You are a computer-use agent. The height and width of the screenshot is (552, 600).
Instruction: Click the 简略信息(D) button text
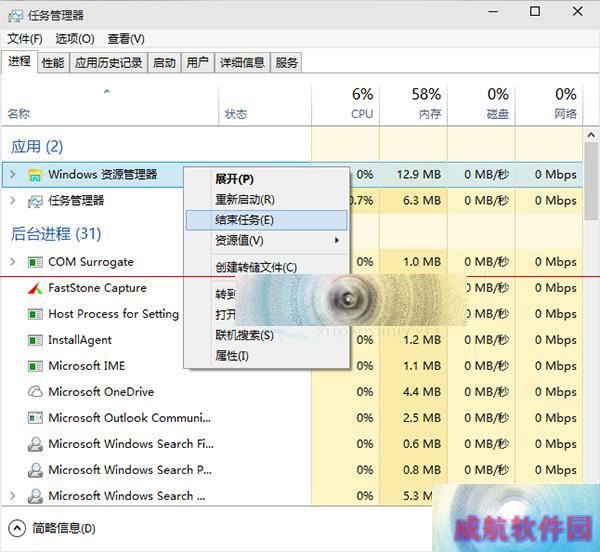[x=64, y=528]
